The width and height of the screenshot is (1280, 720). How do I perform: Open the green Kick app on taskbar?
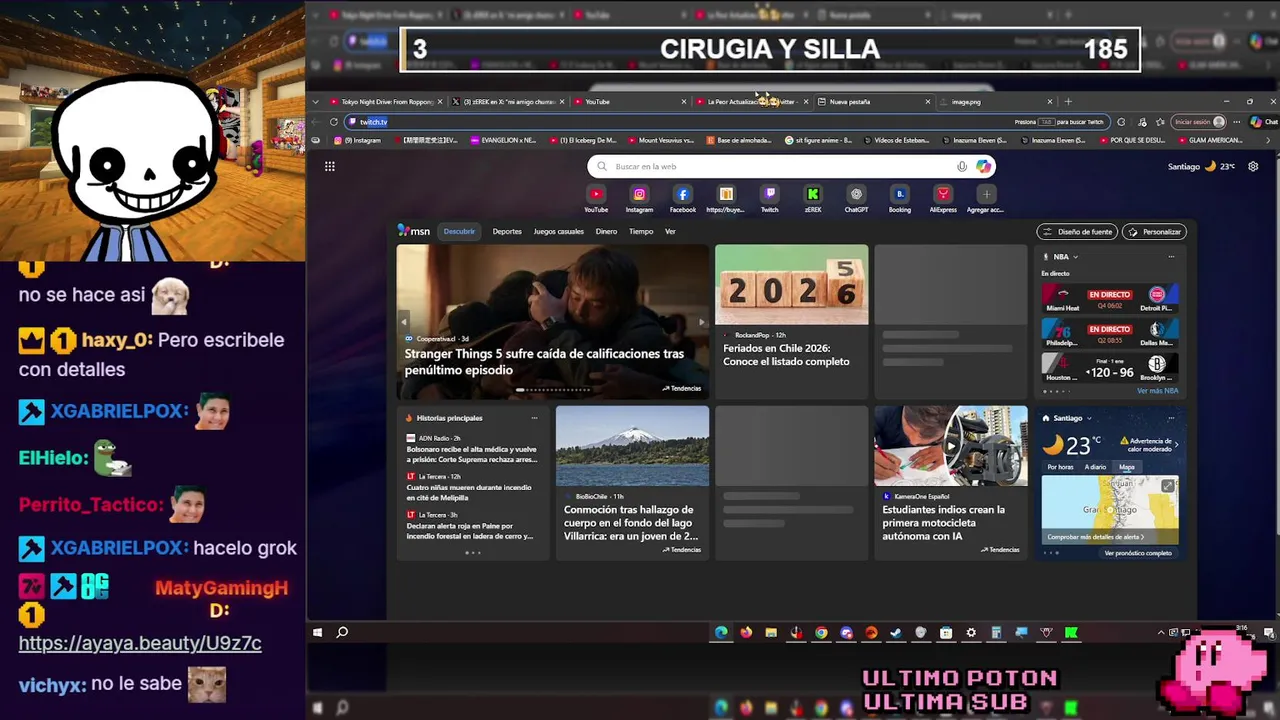[1071, 632]
